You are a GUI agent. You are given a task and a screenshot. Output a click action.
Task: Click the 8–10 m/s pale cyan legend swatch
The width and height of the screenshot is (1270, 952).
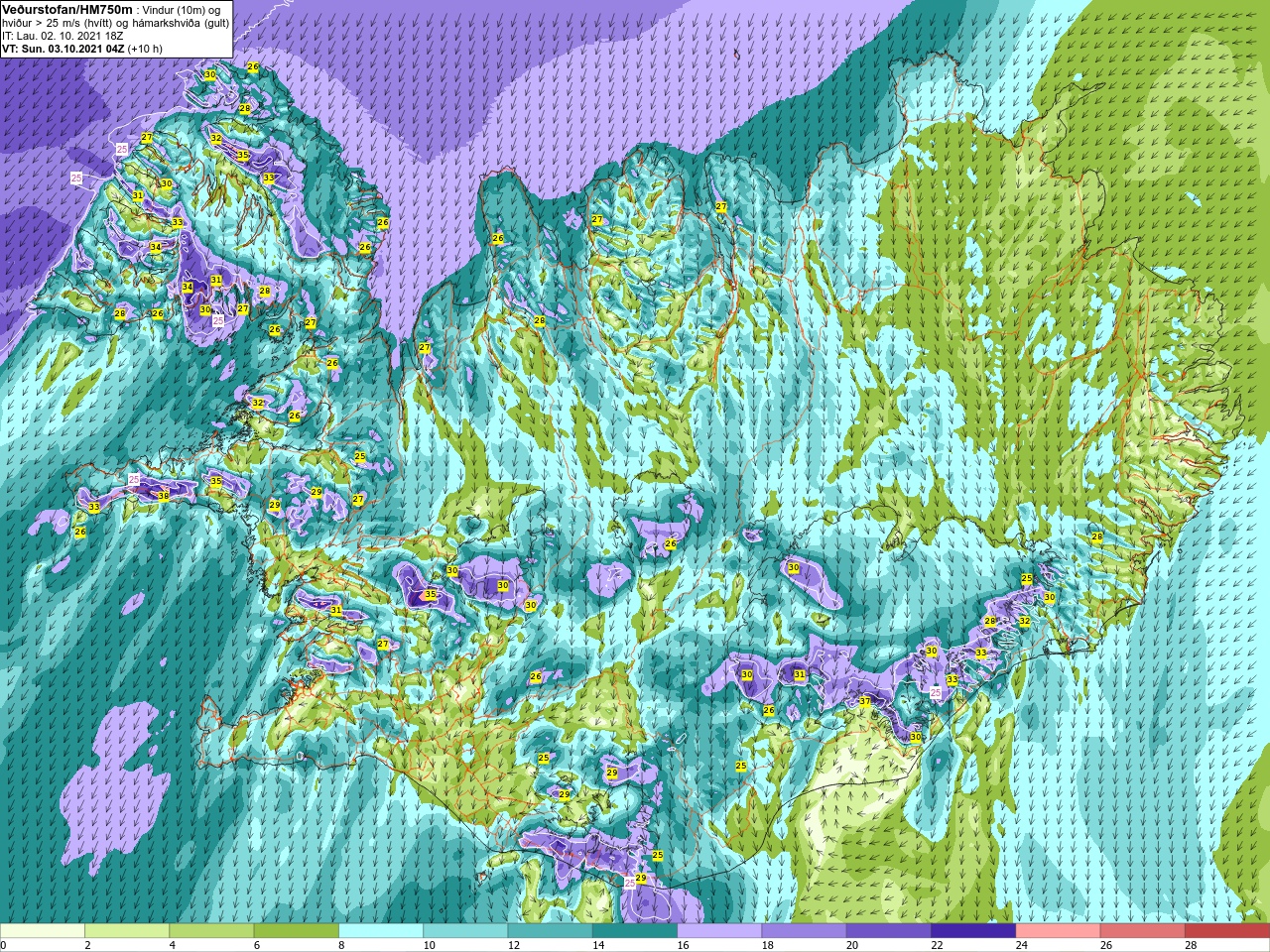(381, 931)
